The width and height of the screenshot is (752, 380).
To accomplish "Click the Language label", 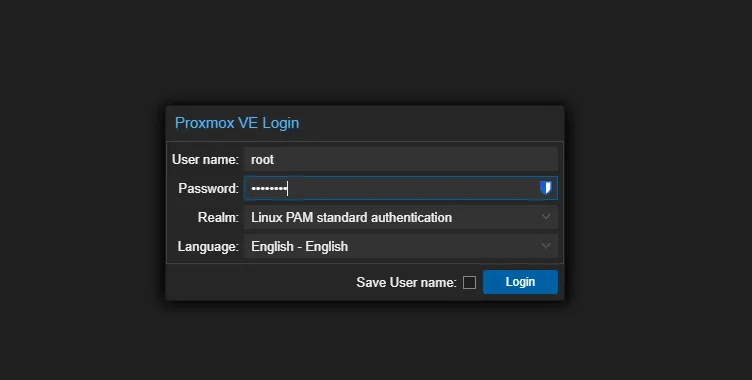I will pyautogui.click(x=208, y=247).
